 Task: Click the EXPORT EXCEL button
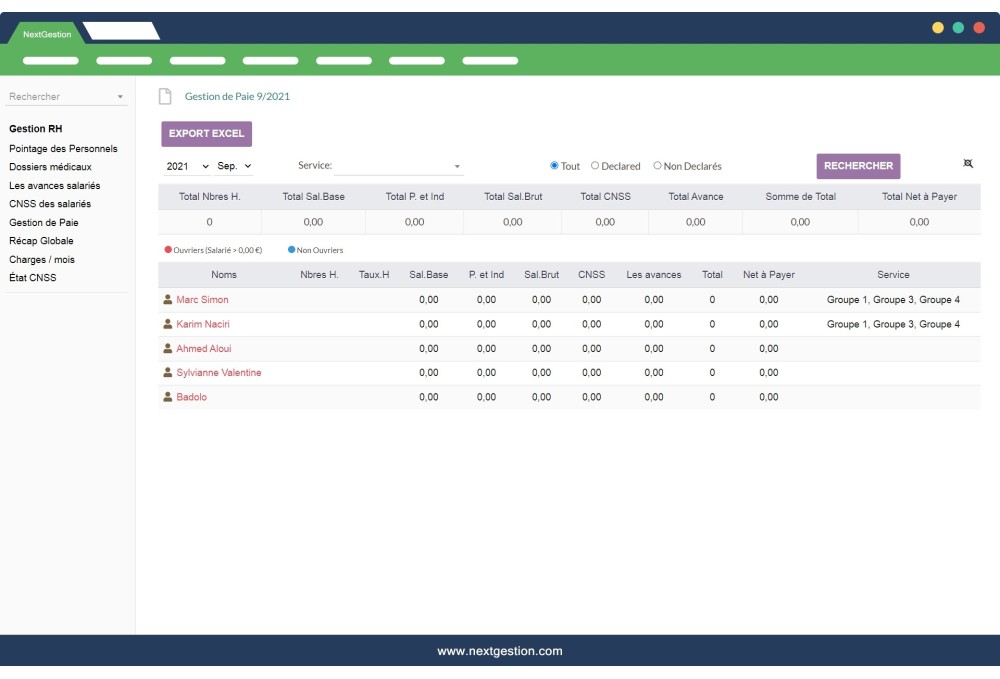click(206, 133)
